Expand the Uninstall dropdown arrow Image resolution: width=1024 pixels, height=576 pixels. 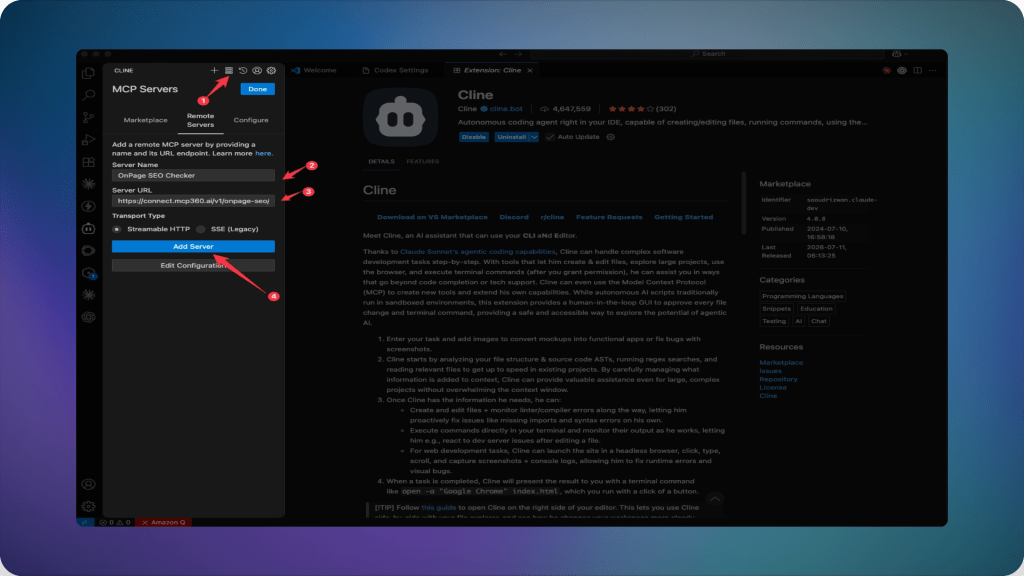[534, 137]
